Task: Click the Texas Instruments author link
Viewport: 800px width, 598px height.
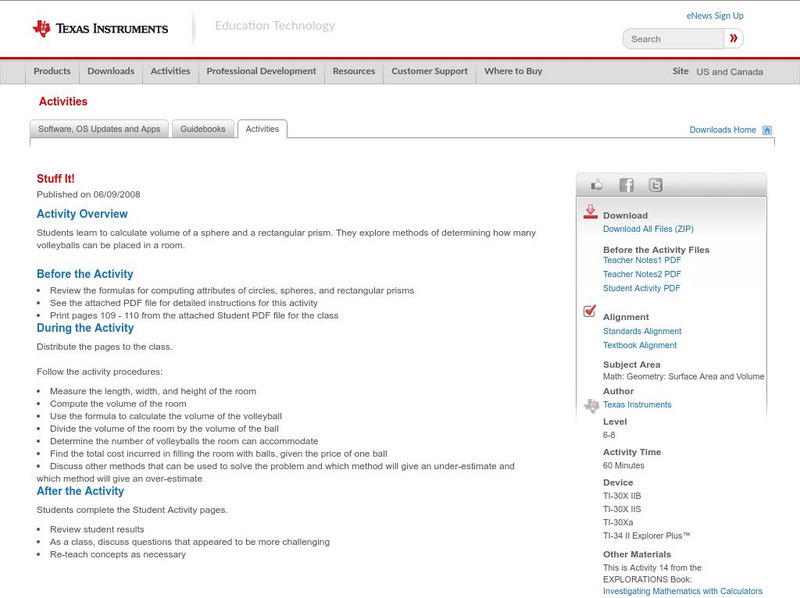Action: [x=637, y=405]
